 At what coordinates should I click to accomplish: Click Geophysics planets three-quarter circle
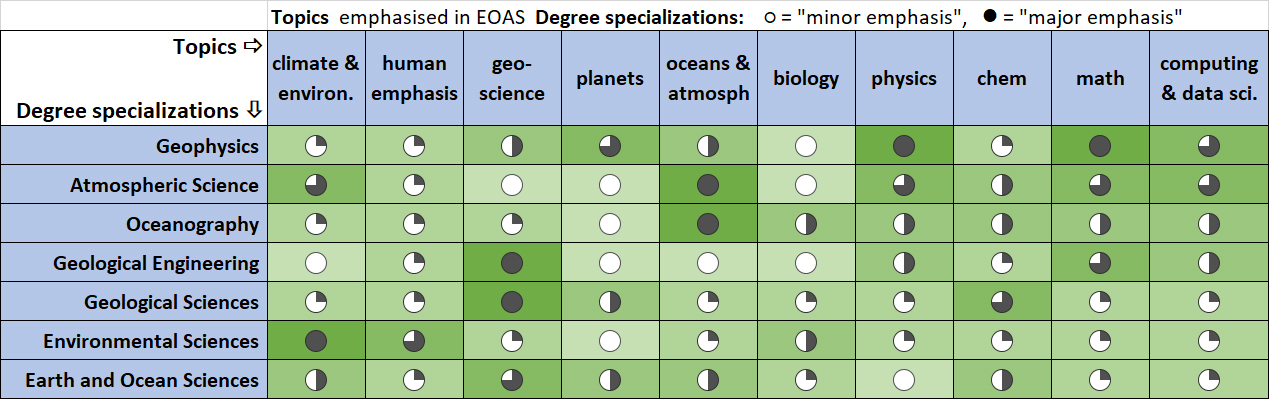coord(610,146)
